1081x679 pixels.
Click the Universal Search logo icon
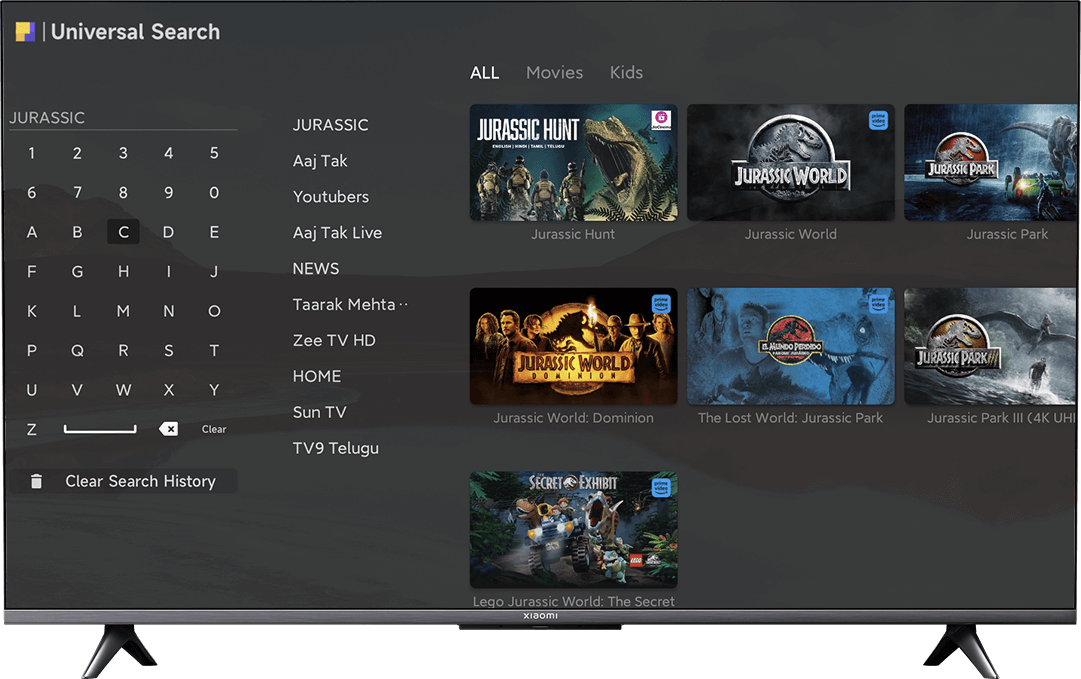tap(25, 32)
